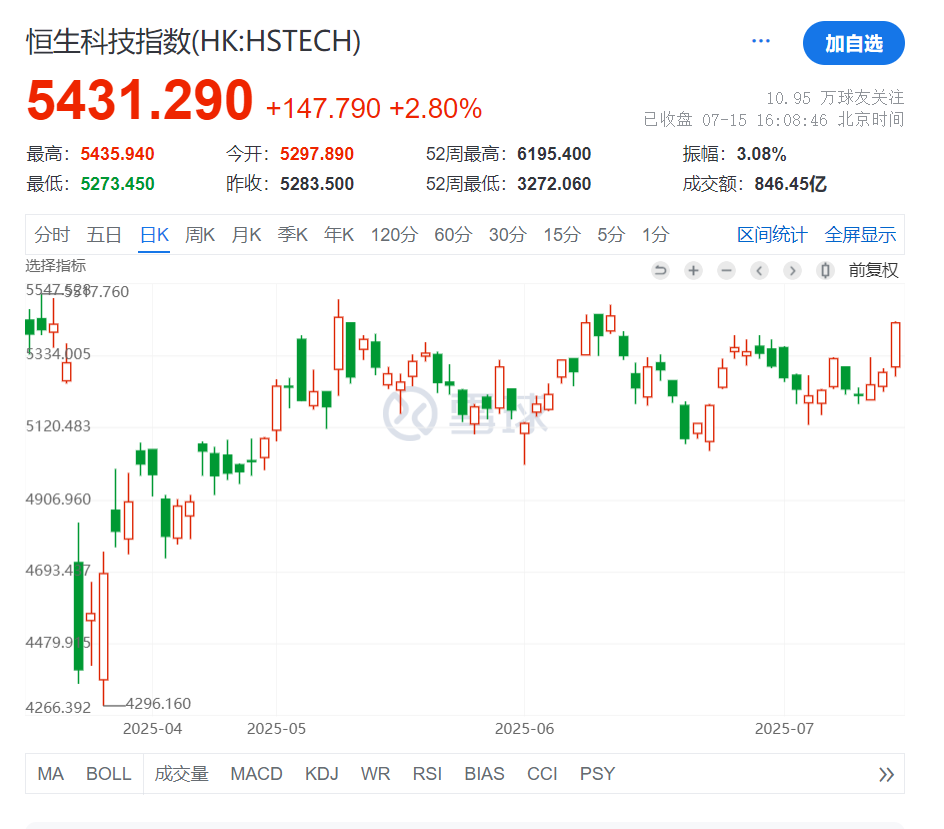The image size is (944, 829).
Task: Open the 月K chart tab
Action: (246, 234)
